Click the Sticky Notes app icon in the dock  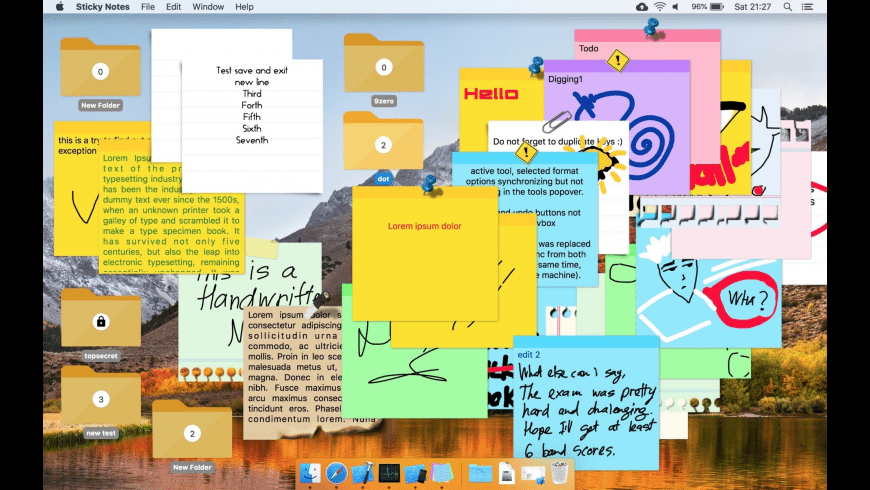pyautogui.click(x=442, y=473)
